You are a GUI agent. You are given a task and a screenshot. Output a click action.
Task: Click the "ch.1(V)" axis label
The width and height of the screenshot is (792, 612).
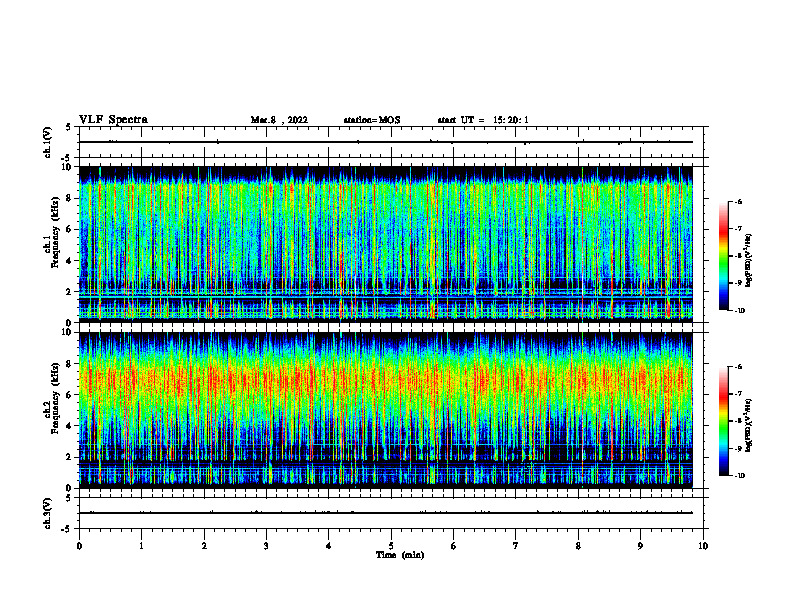(x=47, y=142)
